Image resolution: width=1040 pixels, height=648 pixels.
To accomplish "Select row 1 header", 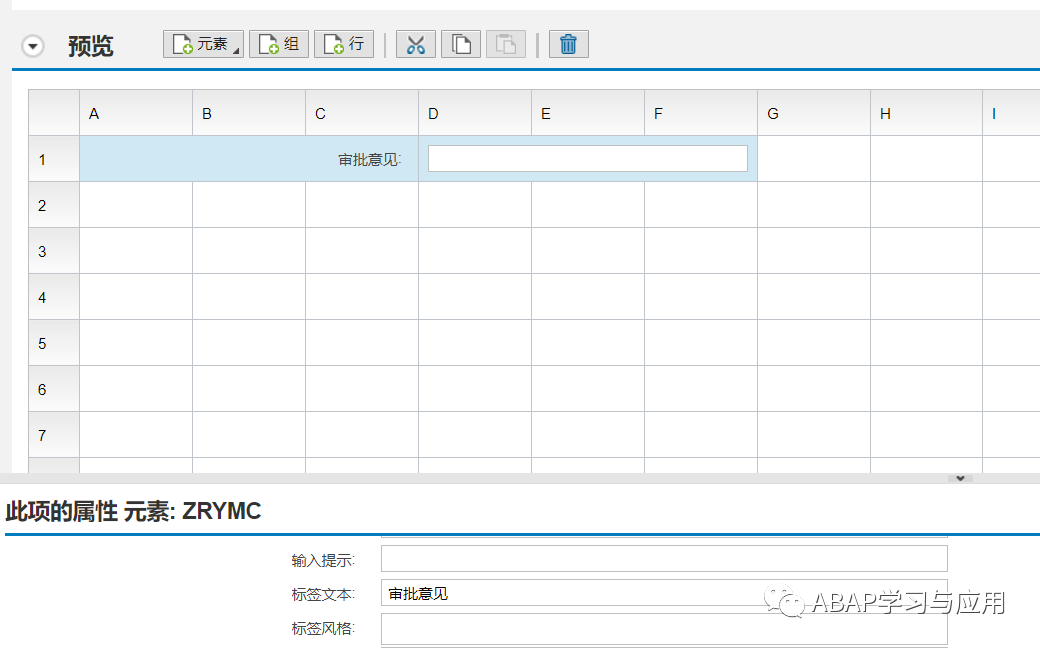I will 54,159.
